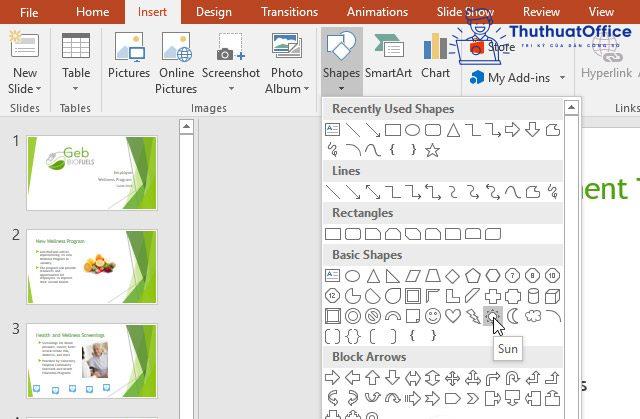Select the 5-Point Star in Recently Used Shapes
Screen dimensions: 640x419
point(433,150)
